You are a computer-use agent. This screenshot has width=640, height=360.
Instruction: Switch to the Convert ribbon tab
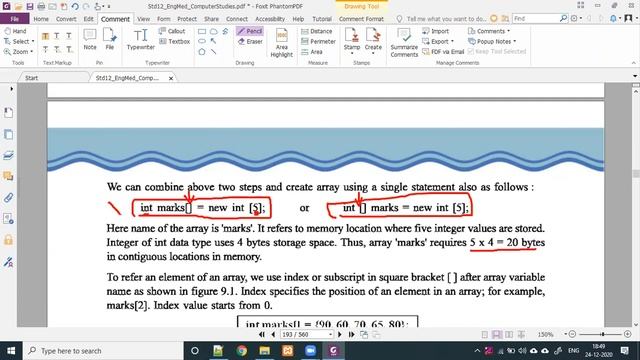66,19
